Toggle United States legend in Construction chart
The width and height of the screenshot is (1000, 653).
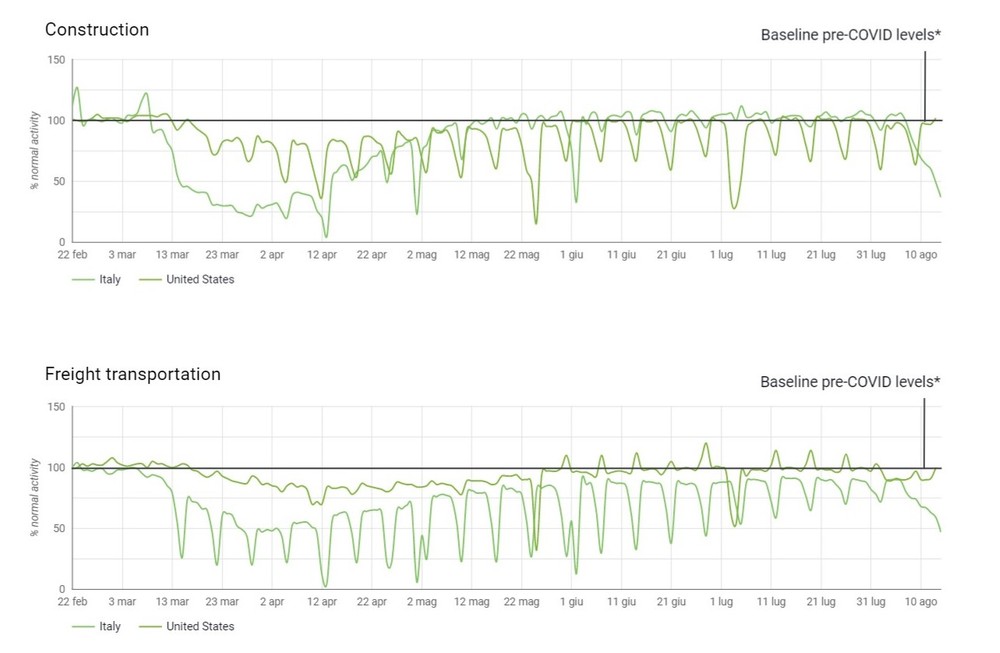[186, 279]
